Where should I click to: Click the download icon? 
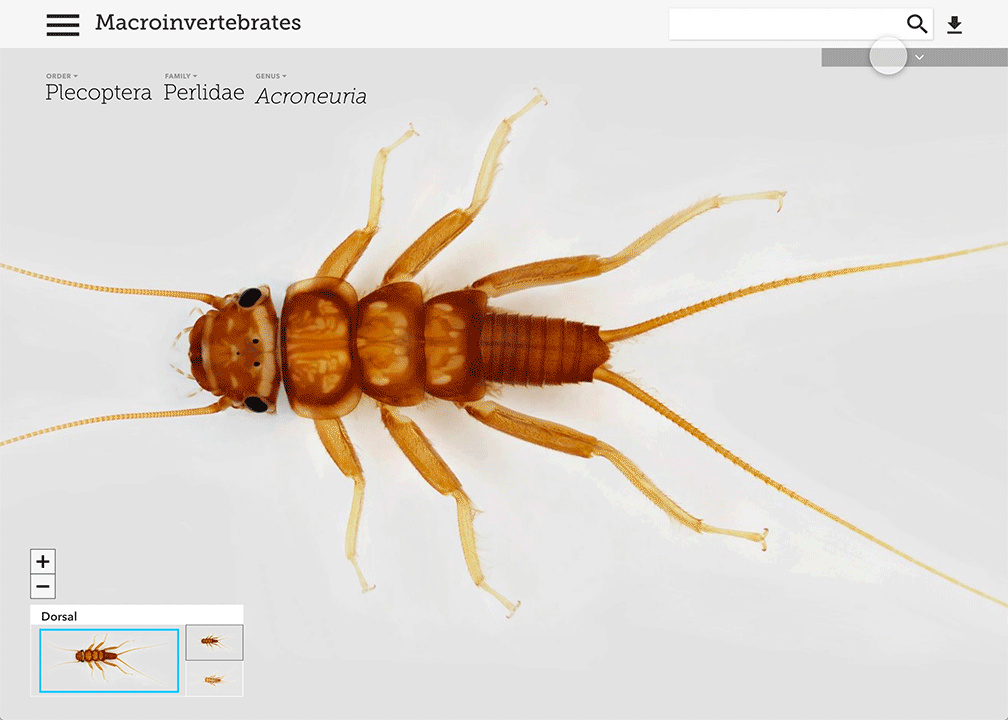(x=955, y=24)
